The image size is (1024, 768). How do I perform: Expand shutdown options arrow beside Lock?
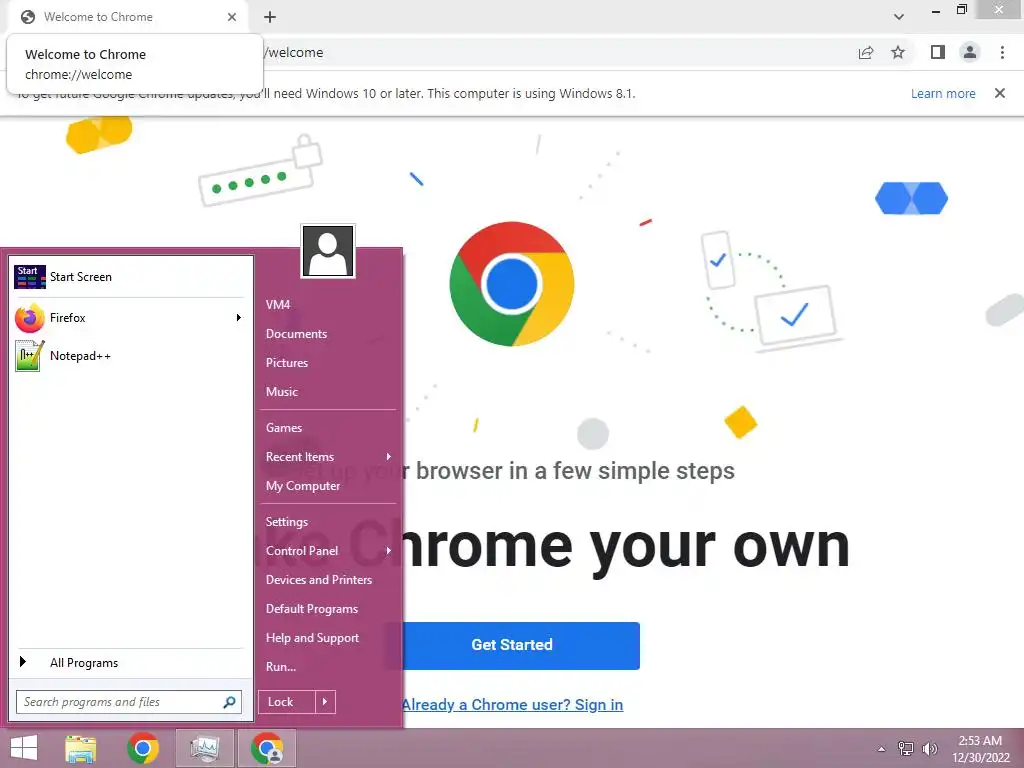(x=325, y=702)
